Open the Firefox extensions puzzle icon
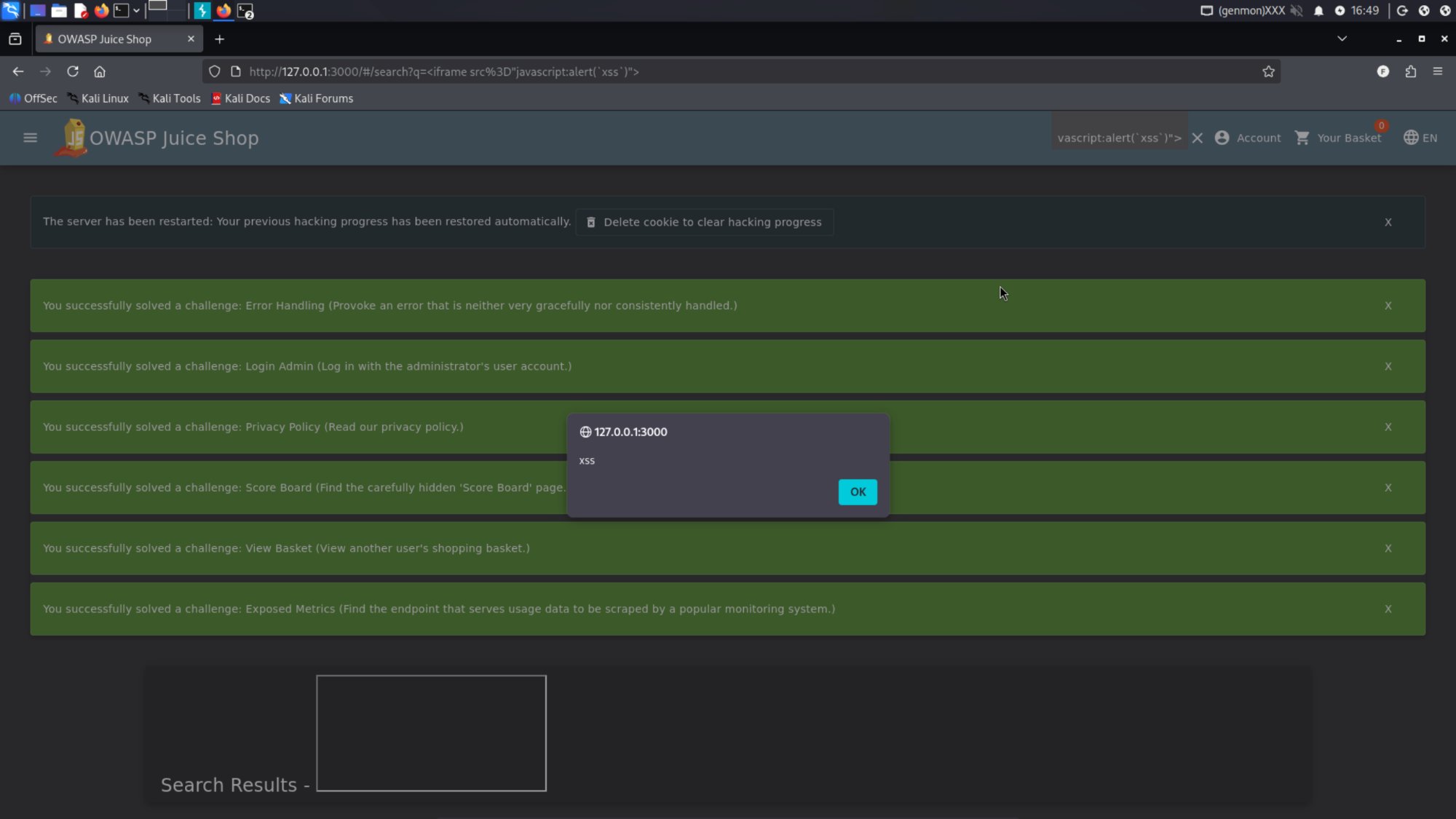This screenshot has height=819, width=1456. pos(1410,71)
